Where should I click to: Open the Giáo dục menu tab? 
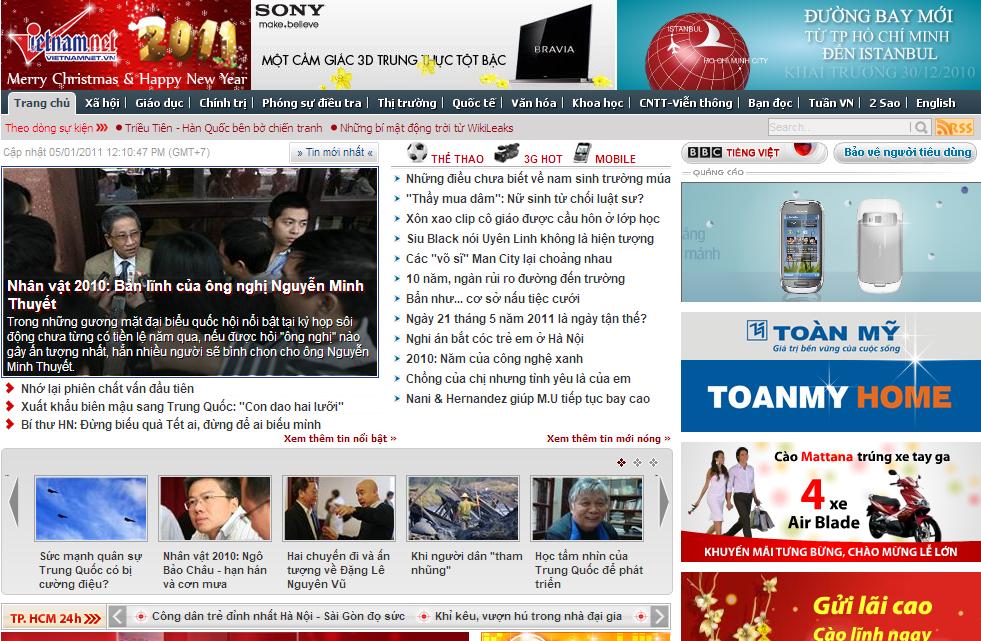click(159, 103)
